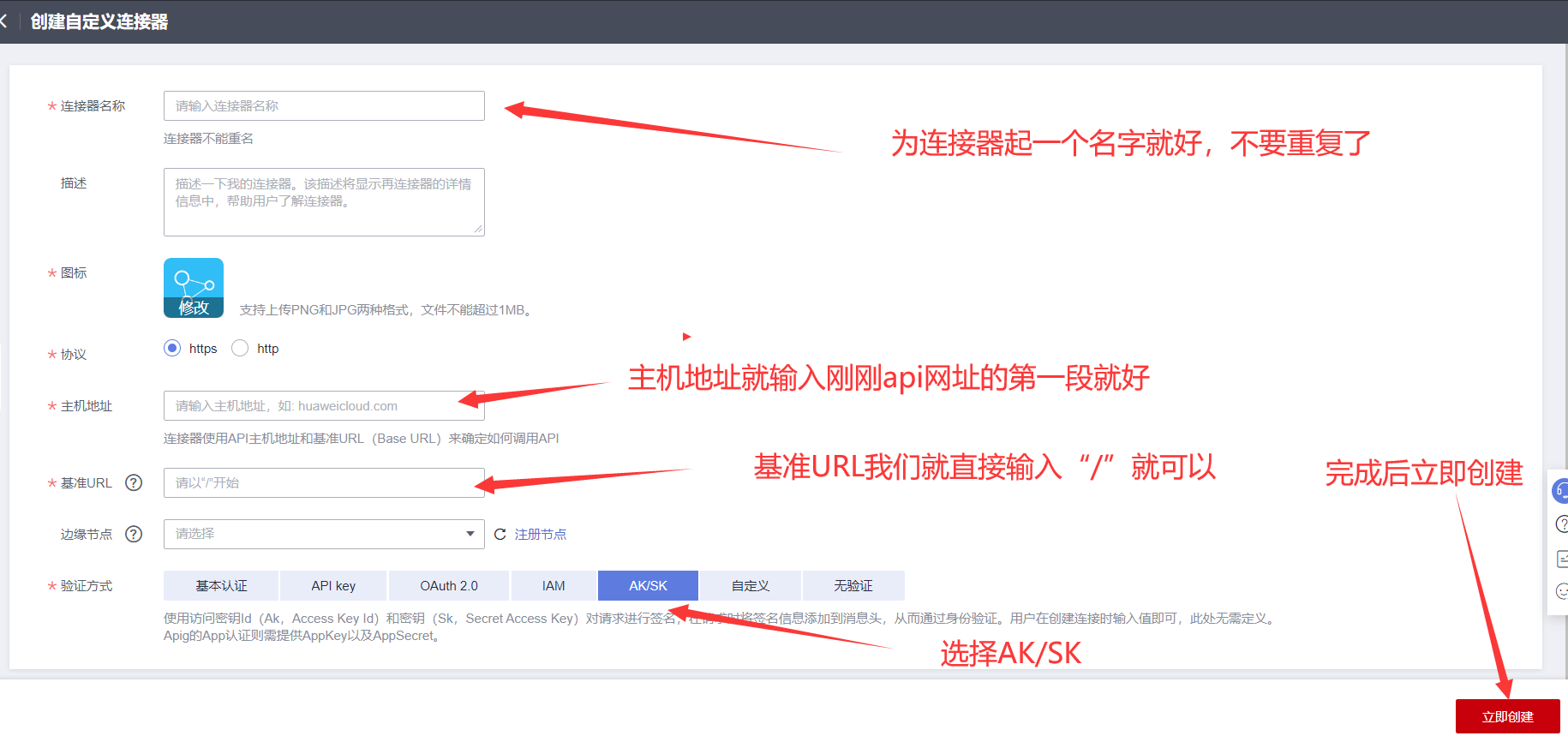Choose the IAM verification tab

tap(554, 586)
